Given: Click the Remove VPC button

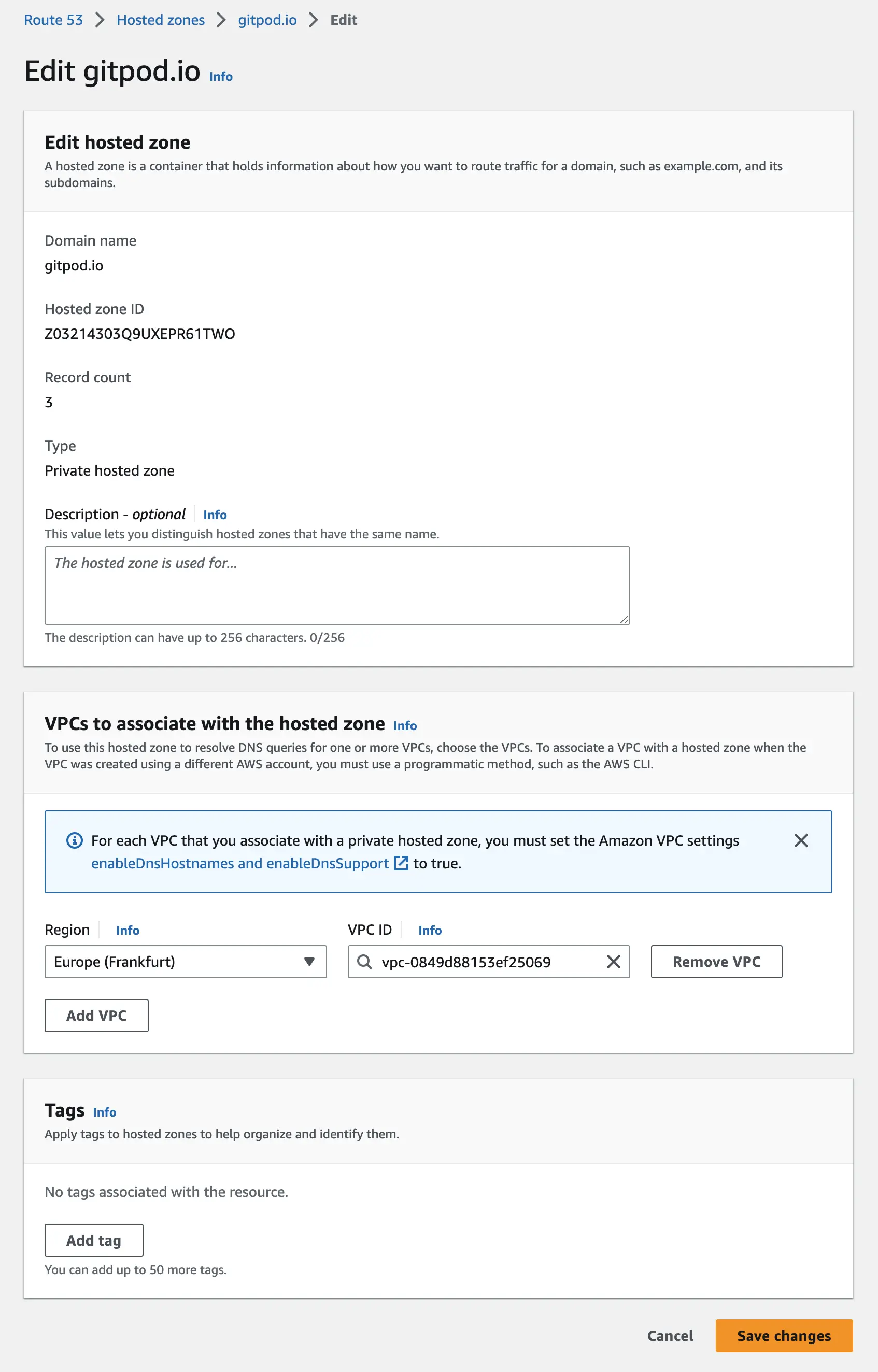Looking at the screenshot, I should click(x=717, y=962).
